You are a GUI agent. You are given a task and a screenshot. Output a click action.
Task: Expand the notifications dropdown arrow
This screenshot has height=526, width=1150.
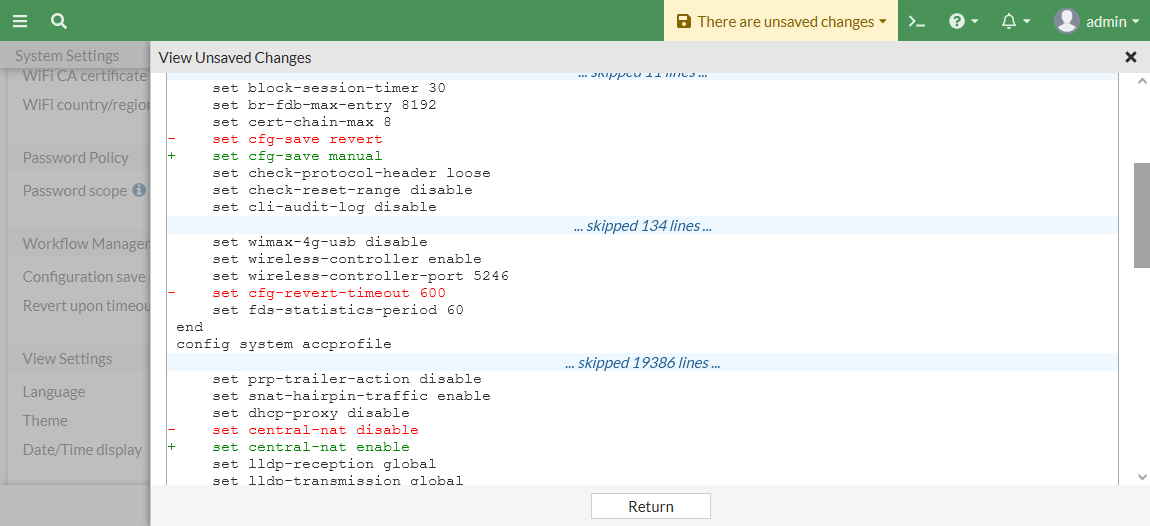1027,22
